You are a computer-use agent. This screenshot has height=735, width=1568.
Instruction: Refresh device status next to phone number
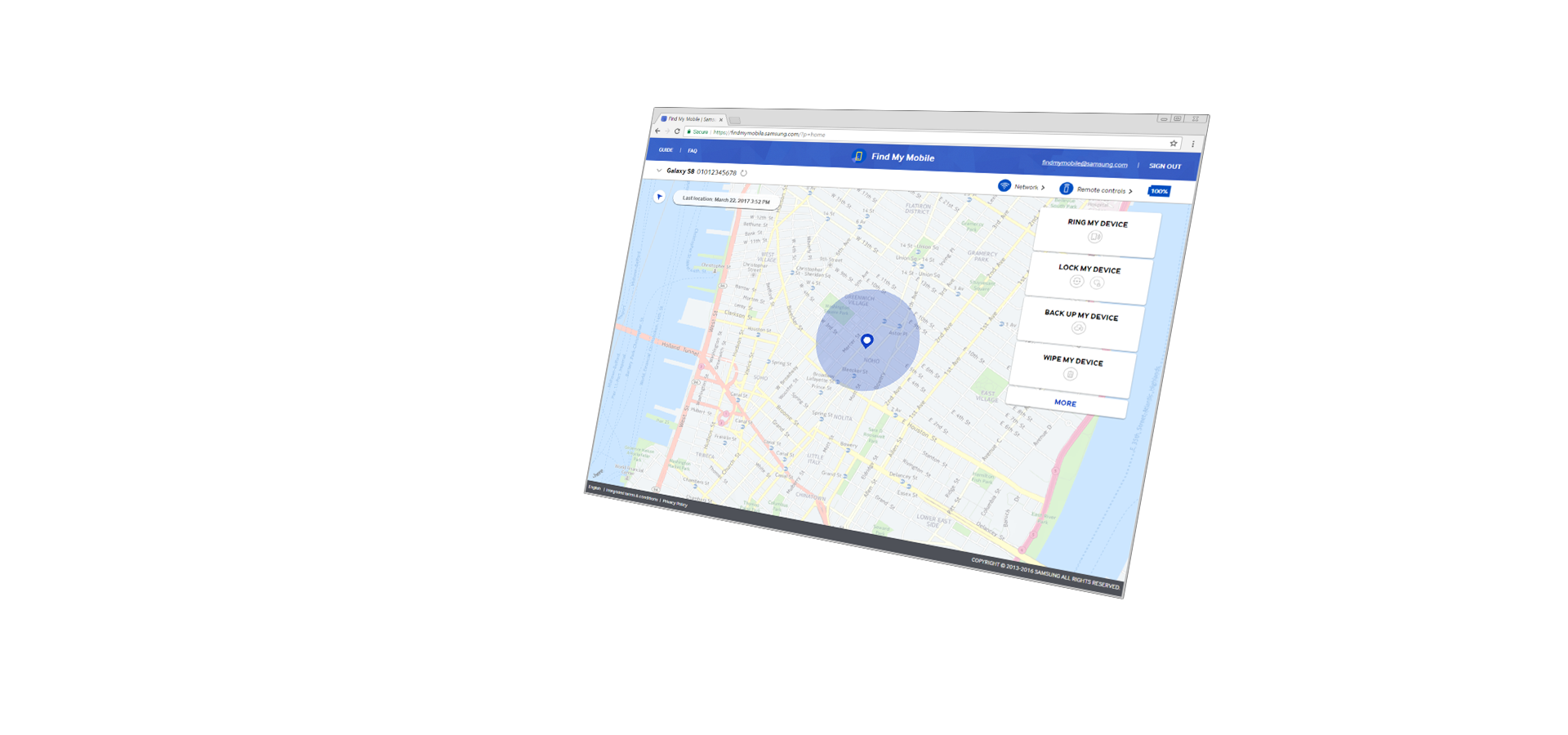[743, 173]
